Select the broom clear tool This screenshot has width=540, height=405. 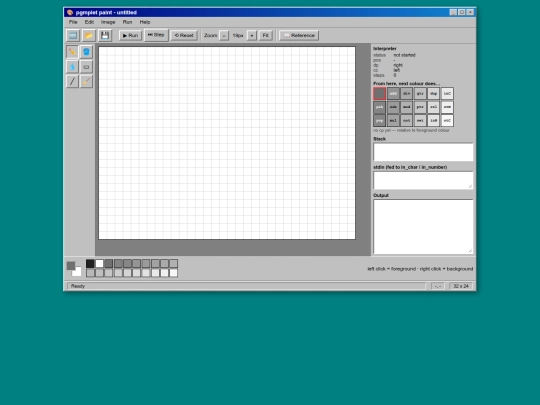86,82
